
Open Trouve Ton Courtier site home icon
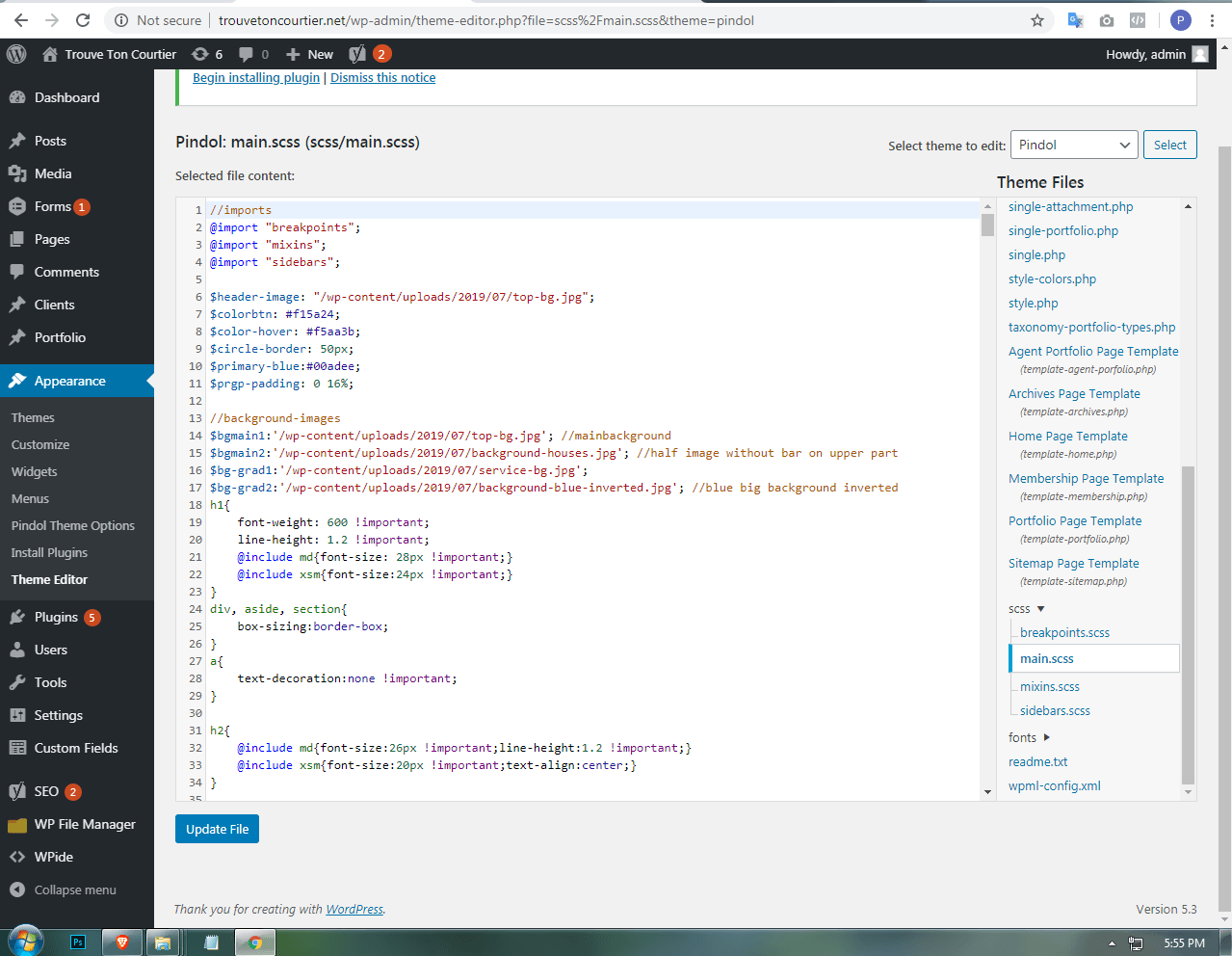pyautogui.click(x=50, y=54)
